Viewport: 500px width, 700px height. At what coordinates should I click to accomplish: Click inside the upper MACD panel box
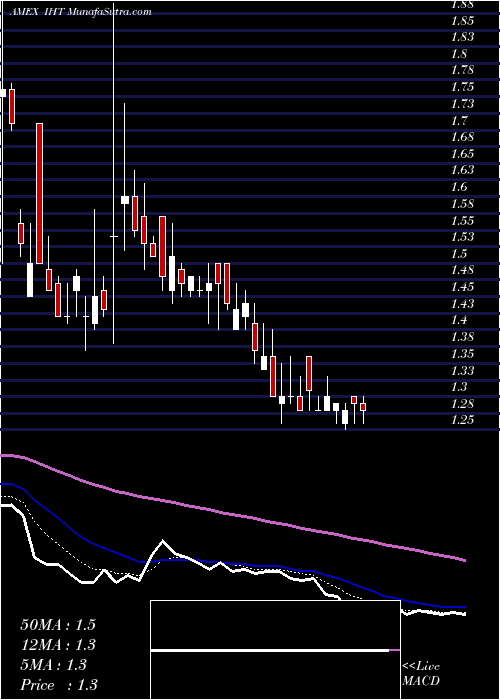(x=275, y=625)
